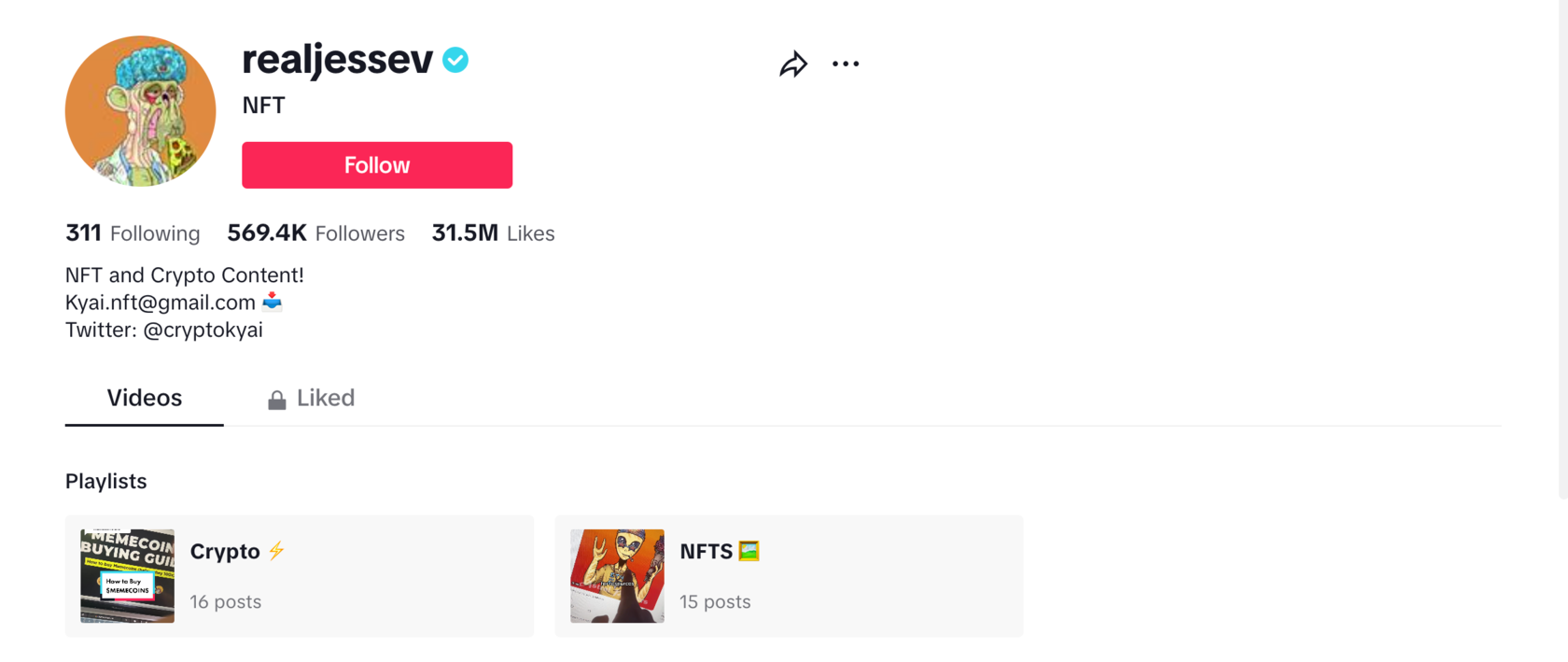Click the picture emoji beside NFTS

749,551
